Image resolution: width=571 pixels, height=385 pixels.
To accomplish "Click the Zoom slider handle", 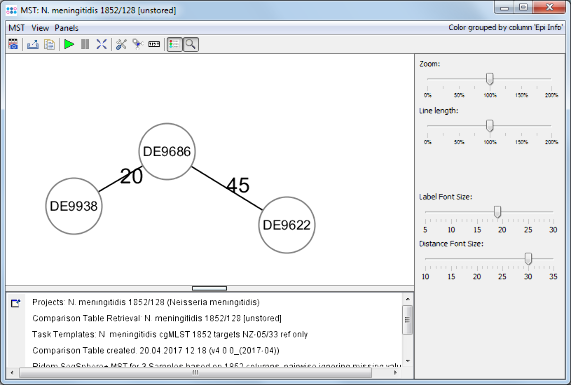I will [490, 79].
